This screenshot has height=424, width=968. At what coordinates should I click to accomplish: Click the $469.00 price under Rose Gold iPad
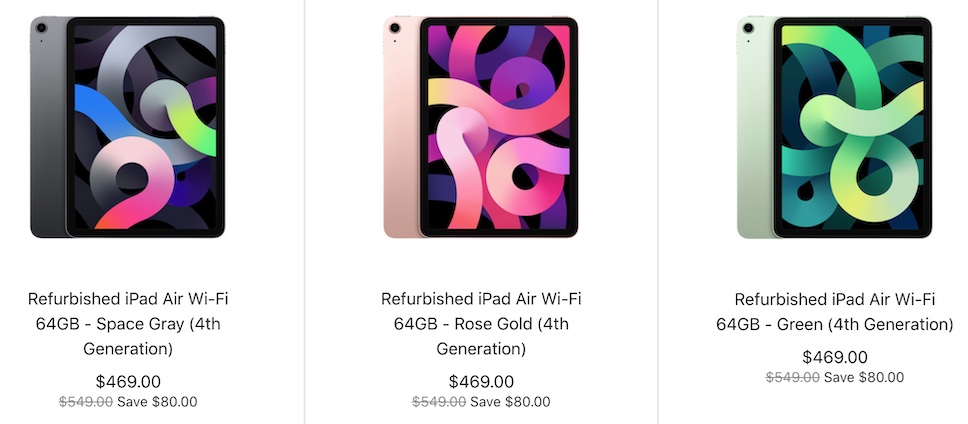tap(481, 381)
